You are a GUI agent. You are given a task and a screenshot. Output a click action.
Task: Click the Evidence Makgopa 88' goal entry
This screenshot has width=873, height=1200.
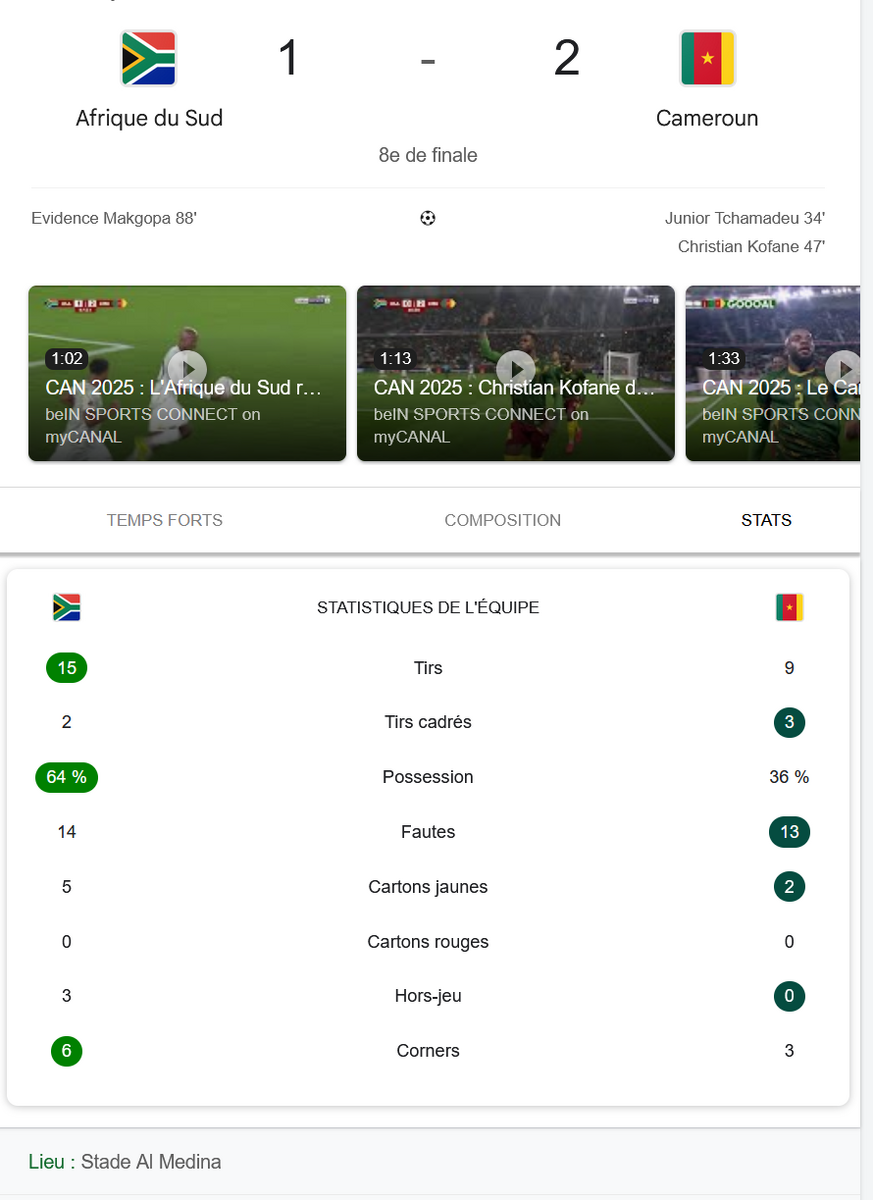[114, 218]
